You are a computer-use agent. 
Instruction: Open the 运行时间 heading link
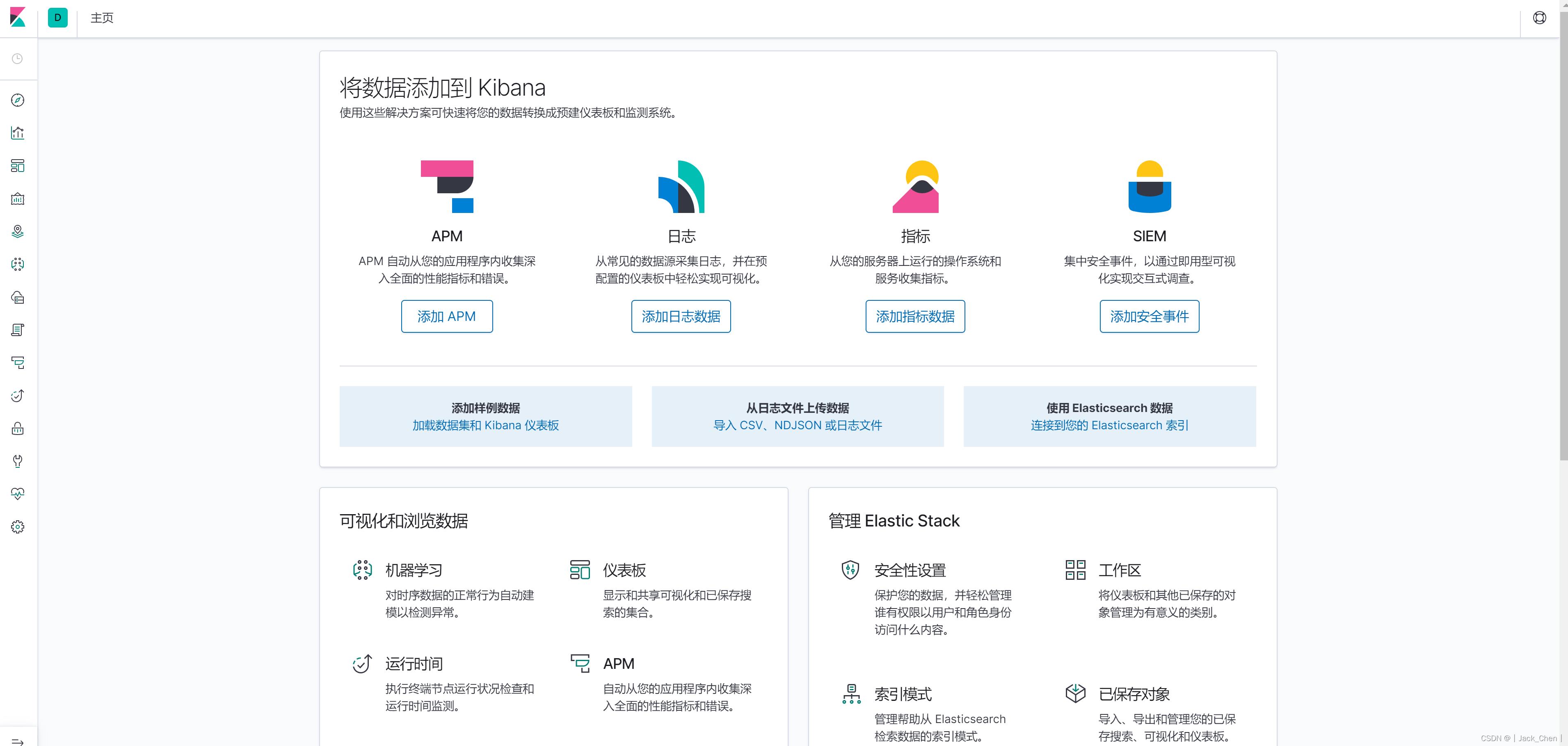(x=414, y=663)
